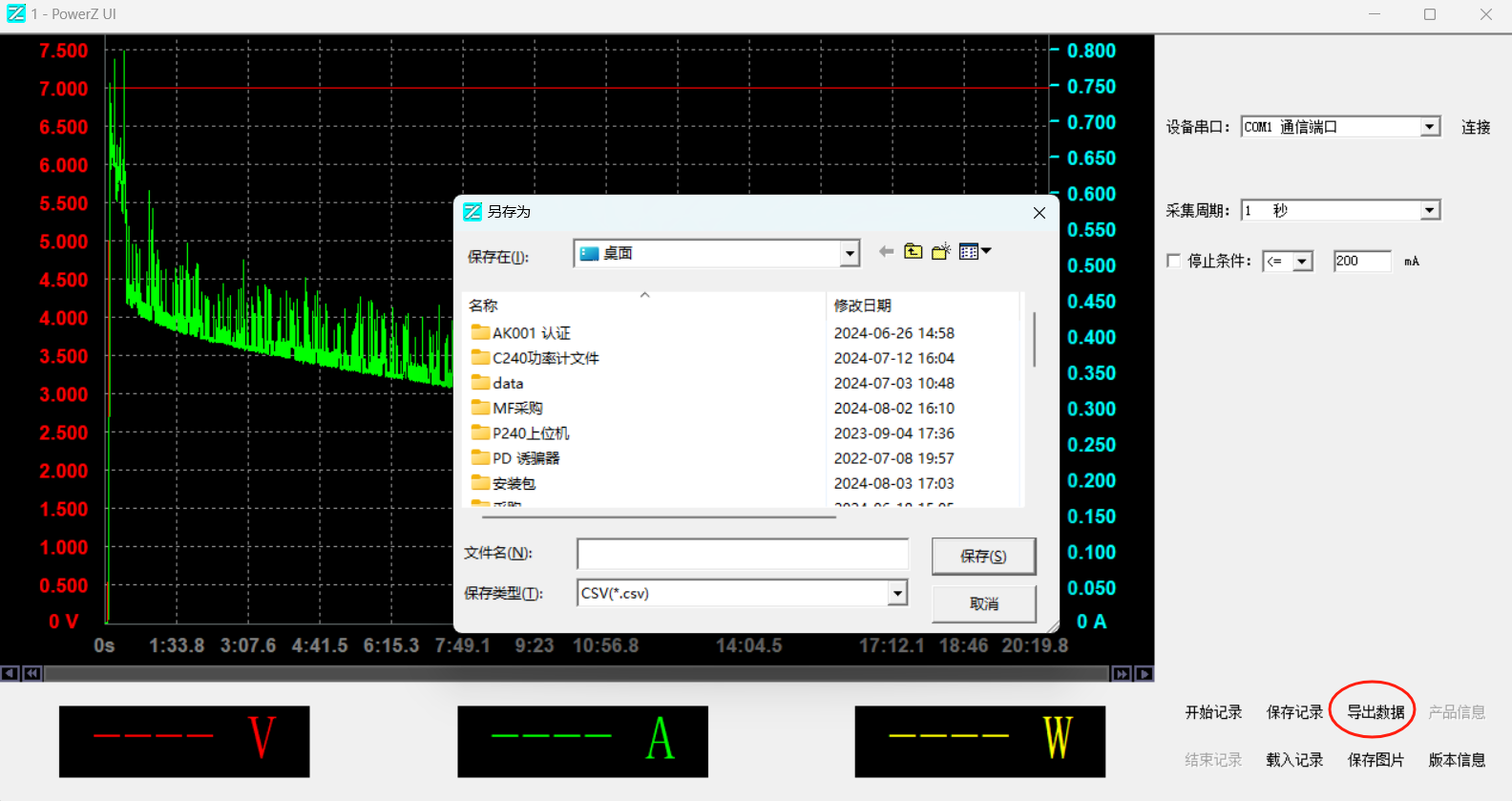Sort the file list by 修改日期 column

click(x=862, y=306)
